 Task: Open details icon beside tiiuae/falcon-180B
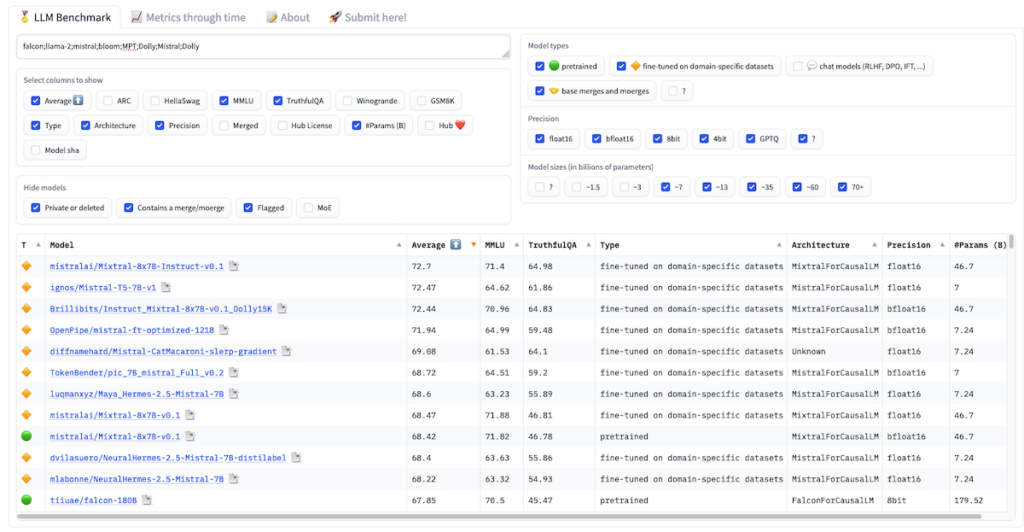pos(147,500)
